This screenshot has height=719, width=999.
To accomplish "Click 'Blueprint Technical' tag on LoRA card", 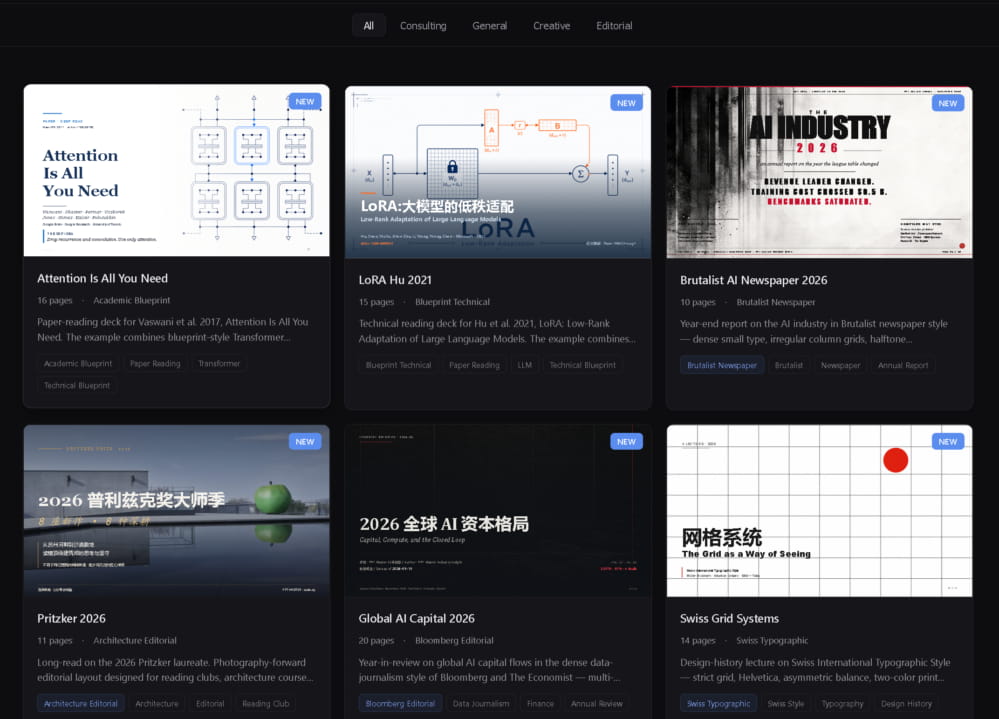I will [x=398, y=365].
